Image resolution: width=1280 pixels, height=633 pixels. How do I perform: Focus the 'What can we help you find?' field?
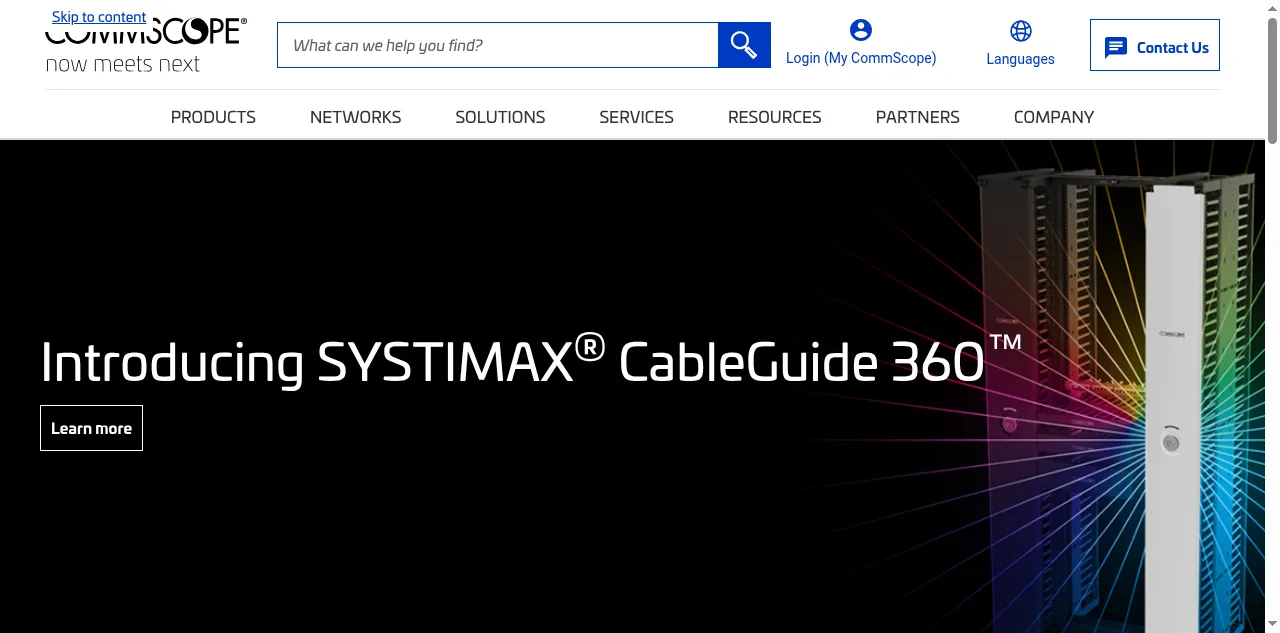coord(497,45)
